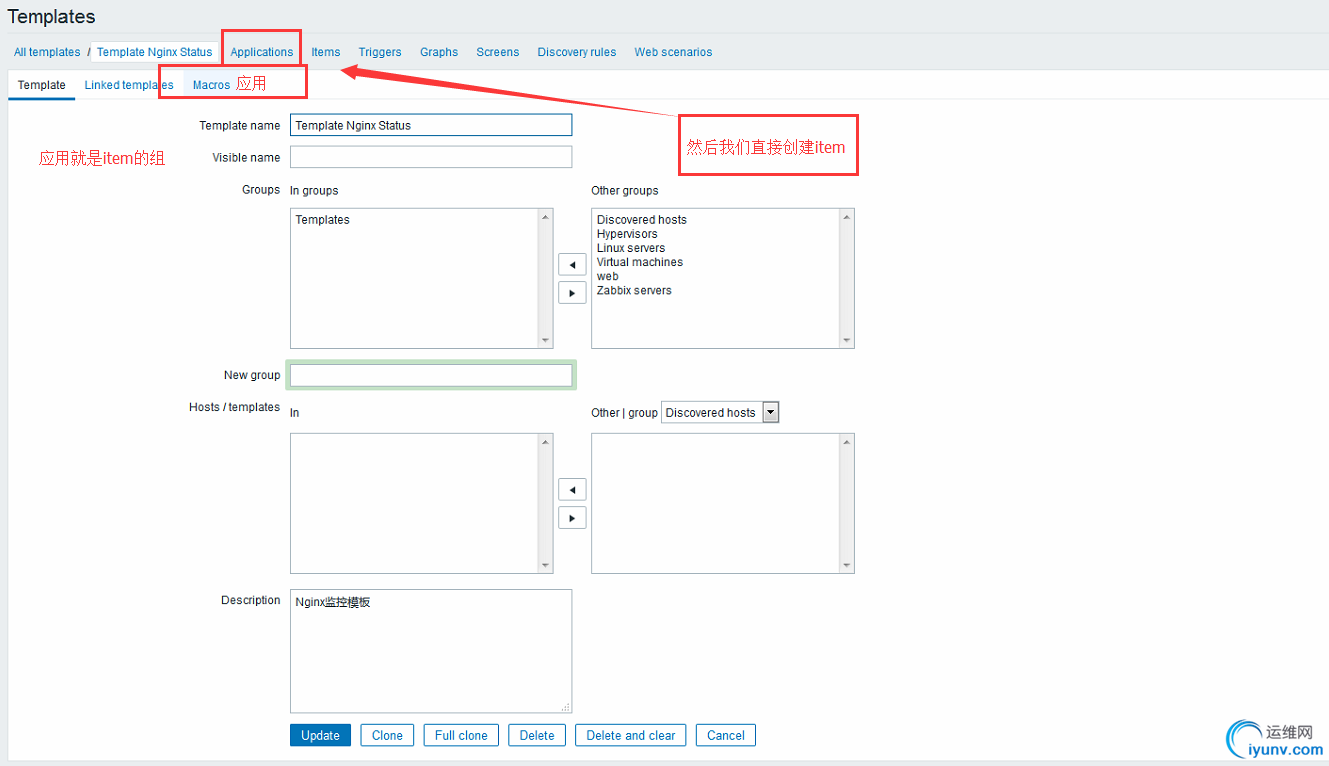Select Discovered hosts in the Other groups list
This screenshot has width=1329, height=766.
point(642,220)
